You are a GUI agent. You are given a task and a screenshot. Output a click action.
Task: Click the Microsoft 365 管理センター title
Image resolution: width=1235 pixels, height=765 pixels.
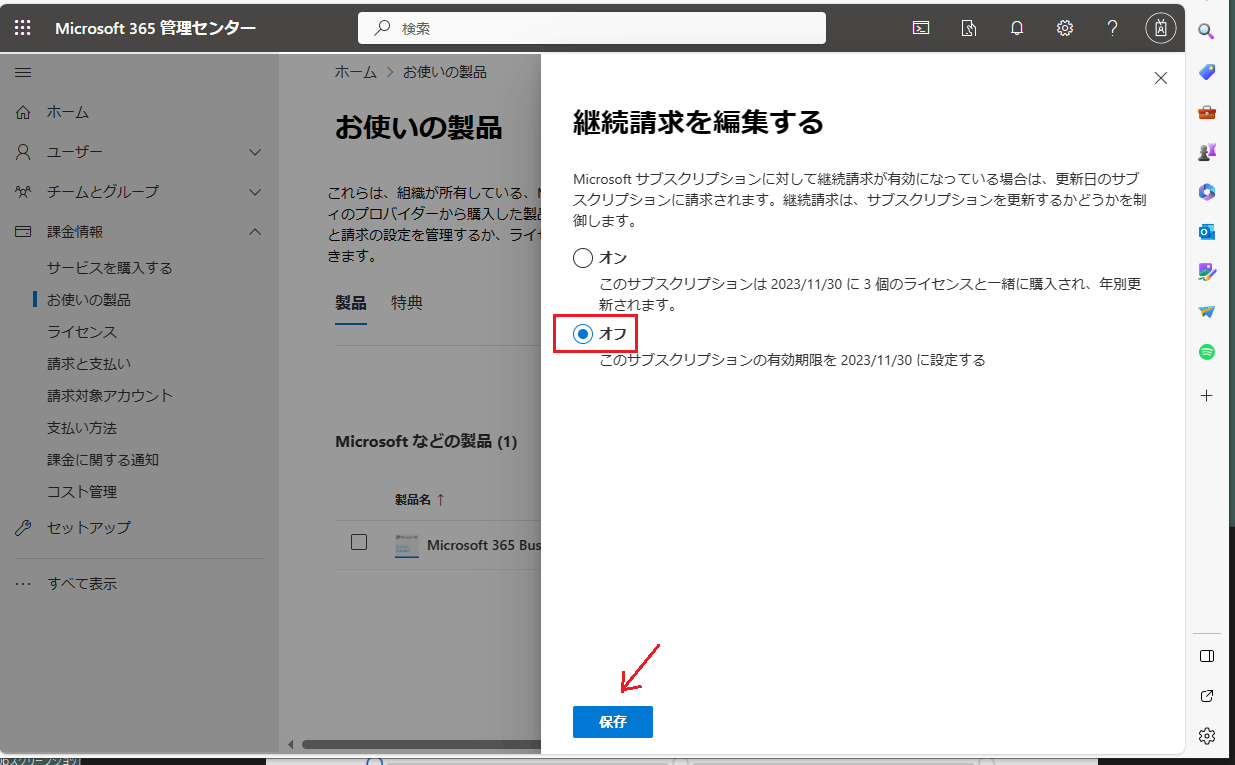[156, 28]
